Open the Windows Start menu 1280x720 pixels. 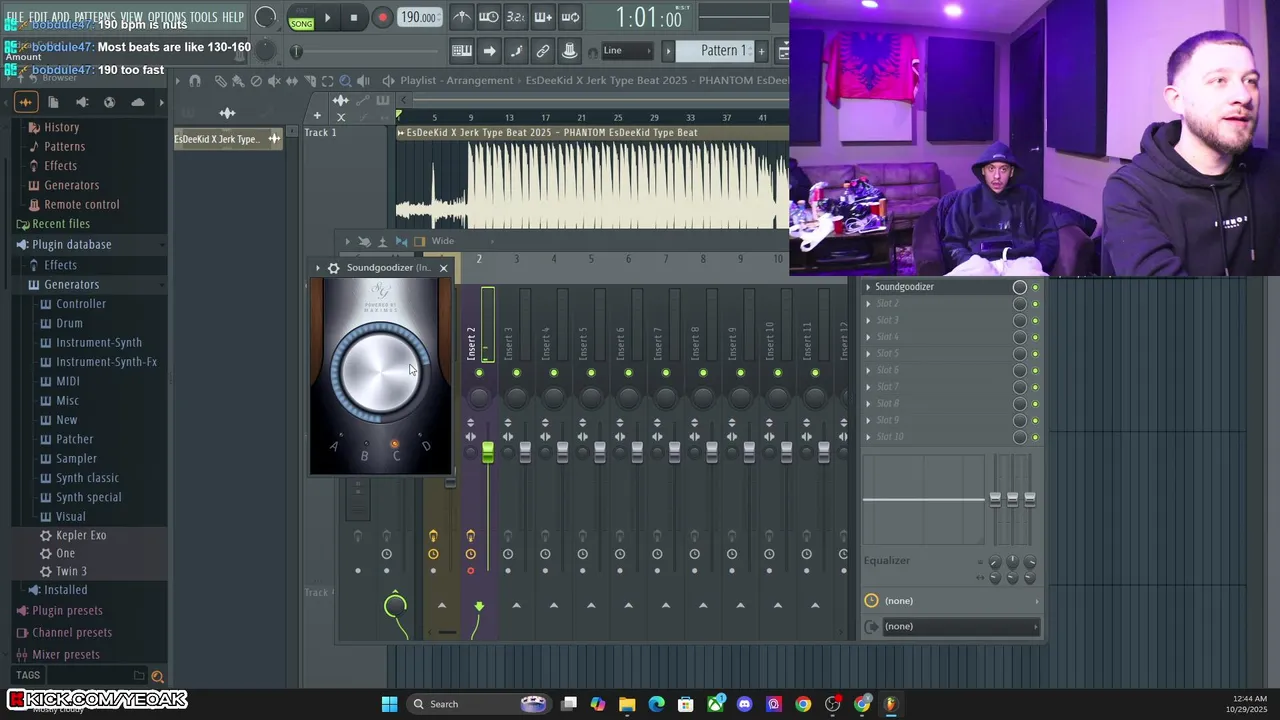pyautogui.click(x=389, y=704)
